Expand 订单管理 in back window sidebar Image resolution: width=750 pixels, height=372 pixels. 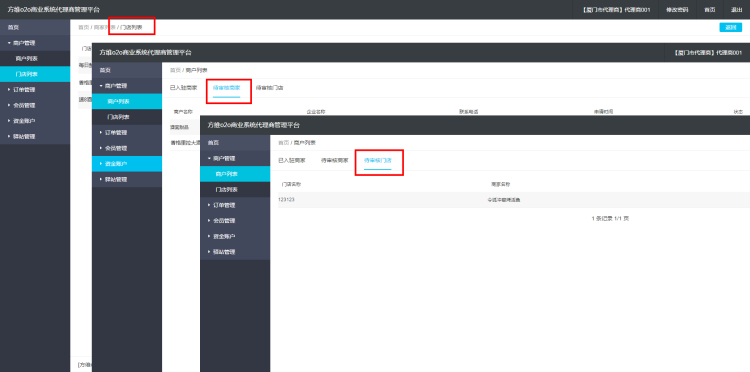(x=35, y=89)
